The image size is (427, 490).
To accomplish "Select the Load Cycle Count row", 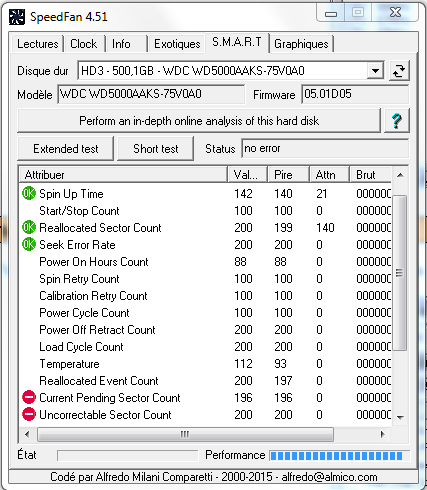I will (x=206, y=347).
